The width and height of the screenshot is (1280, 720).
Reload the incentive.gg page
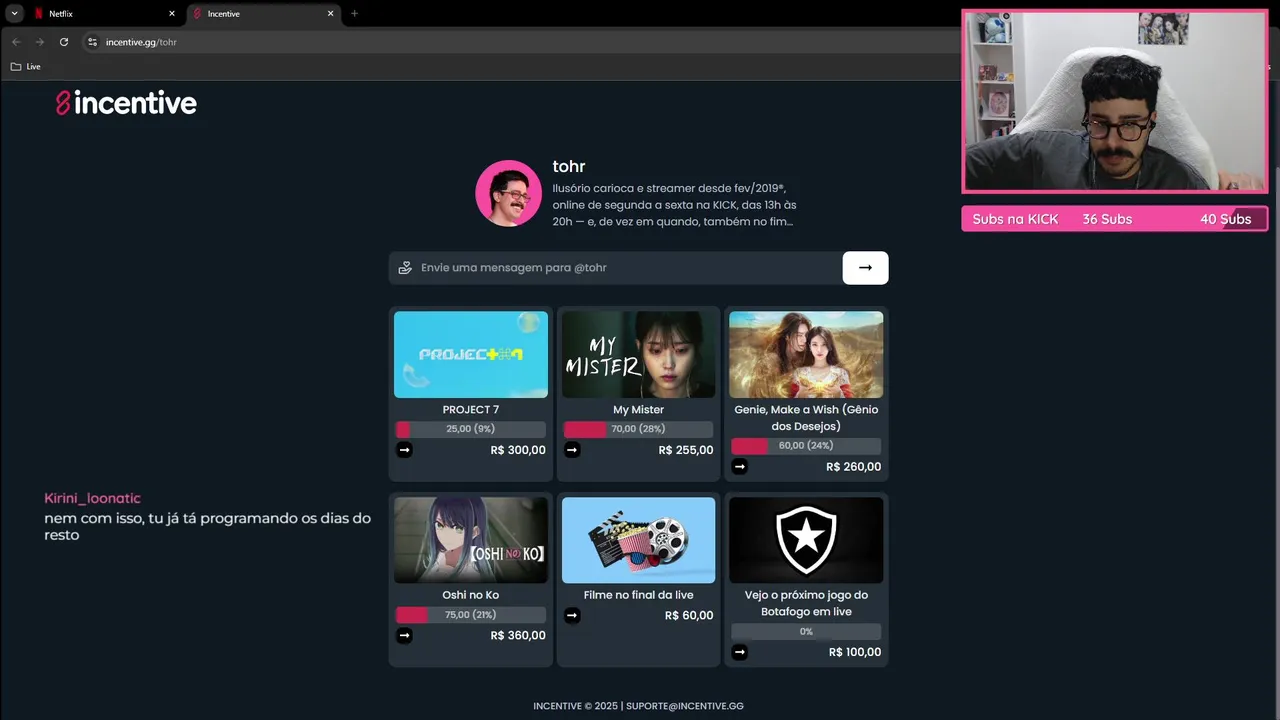coord(64,42)
